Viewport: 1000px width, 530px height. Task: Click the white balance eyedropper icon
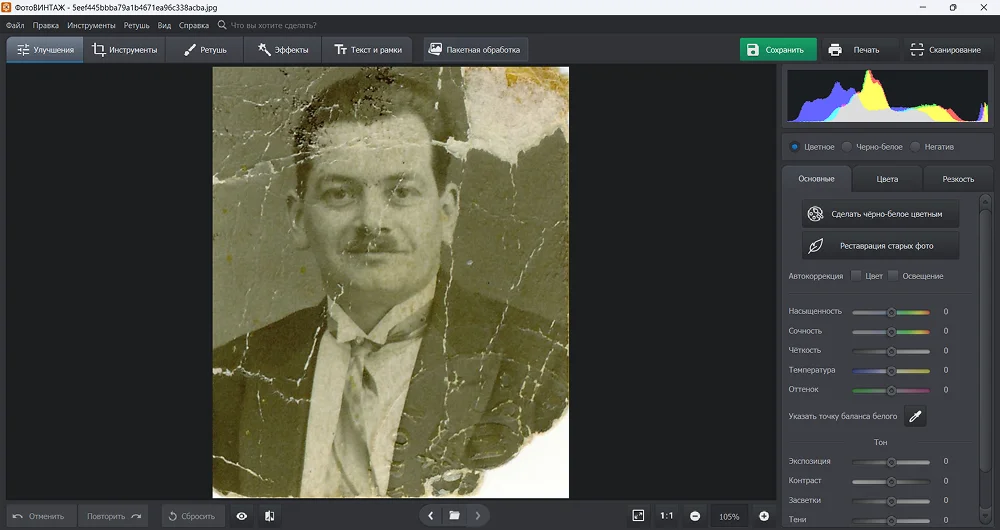tap(915, 416)
